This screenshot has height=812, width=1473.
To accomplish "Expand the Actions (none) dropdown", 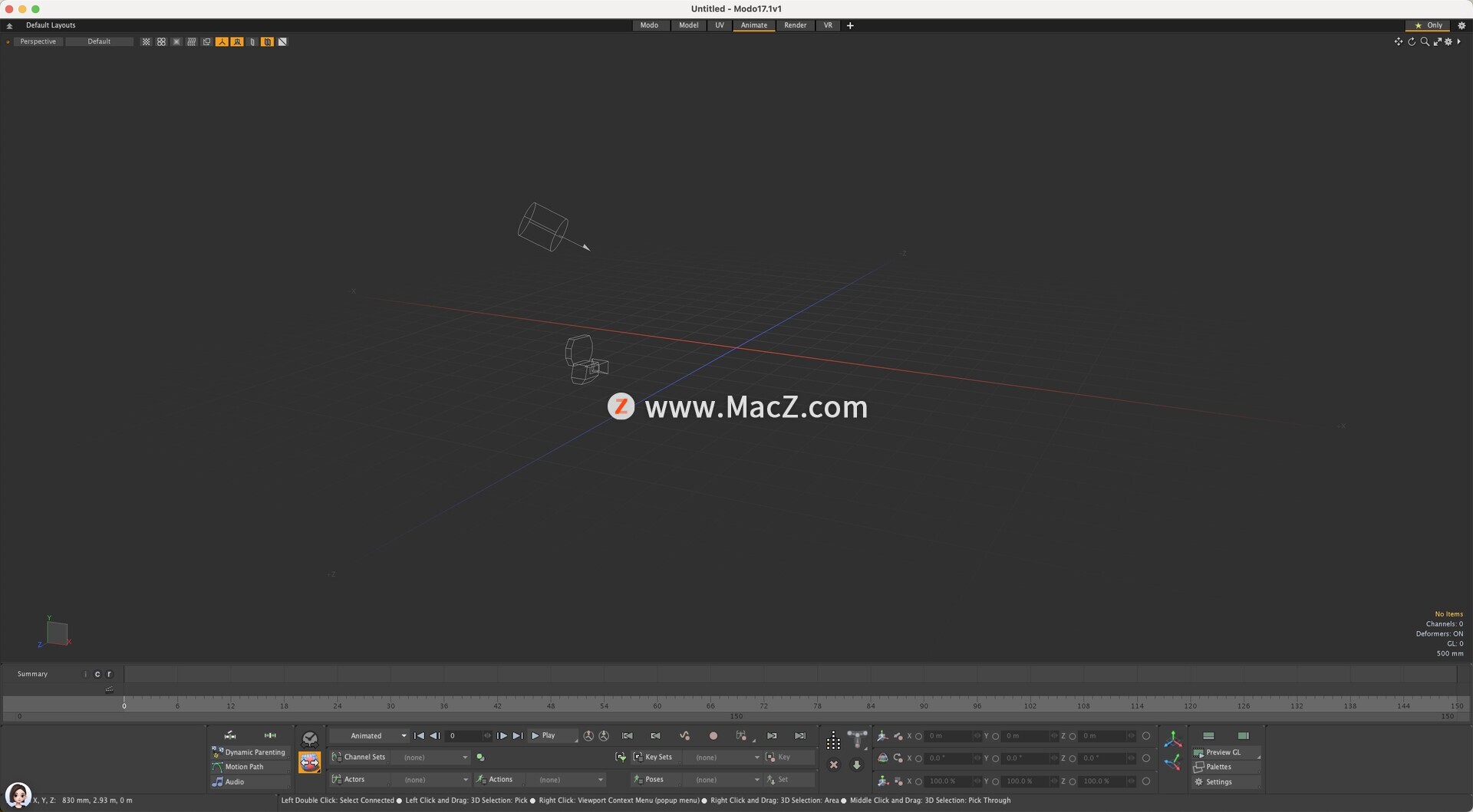I will [566, 780].
